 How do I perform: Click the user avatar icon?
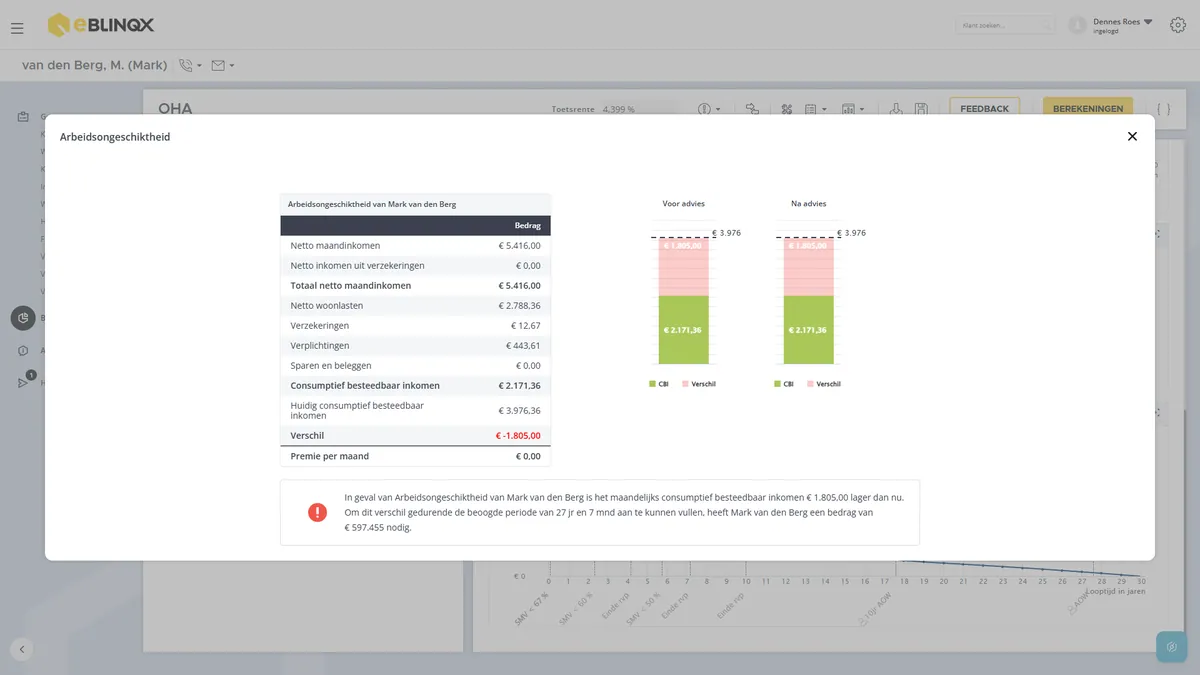tap(1077, 25)
